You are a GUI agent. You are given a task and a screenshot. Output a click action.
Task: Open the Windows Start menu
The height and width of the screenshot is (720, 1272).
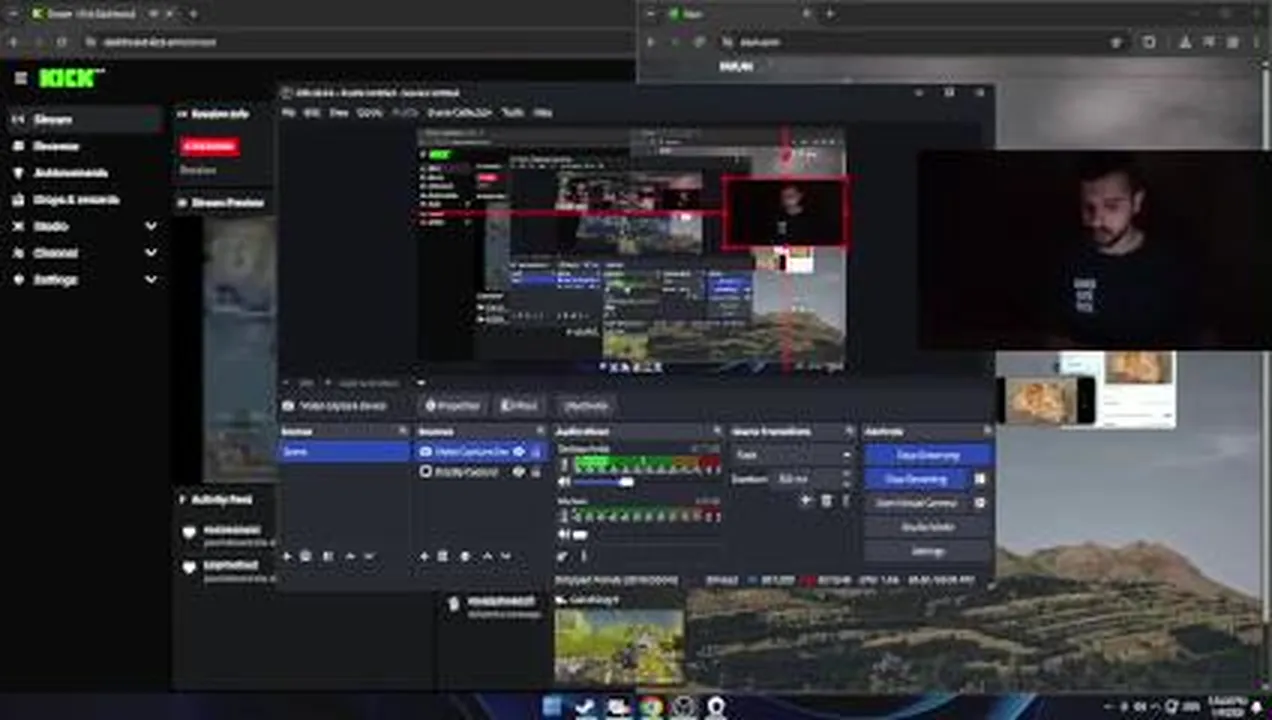pos(552,707)
